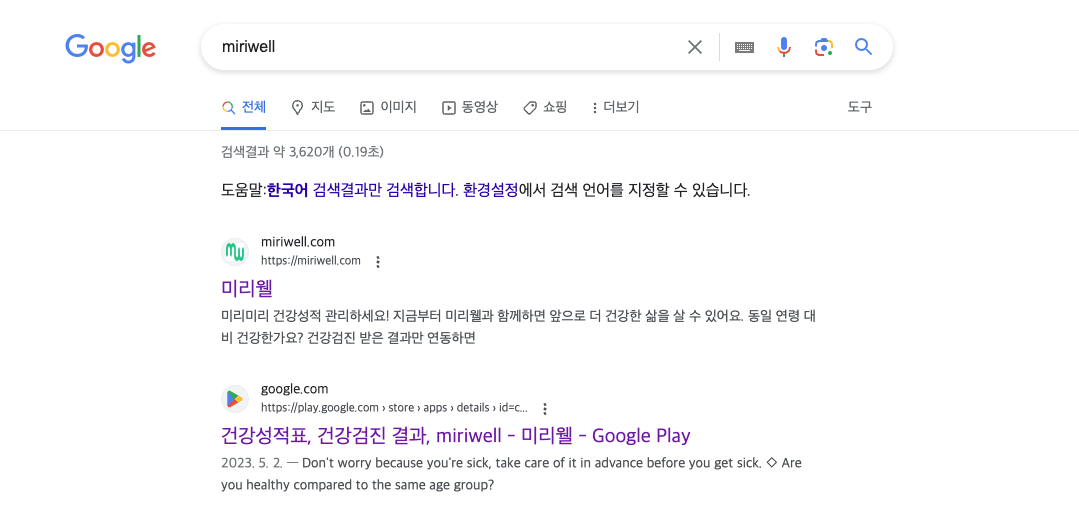
Task: Search by image with camera lens icon
Action: 824,47
